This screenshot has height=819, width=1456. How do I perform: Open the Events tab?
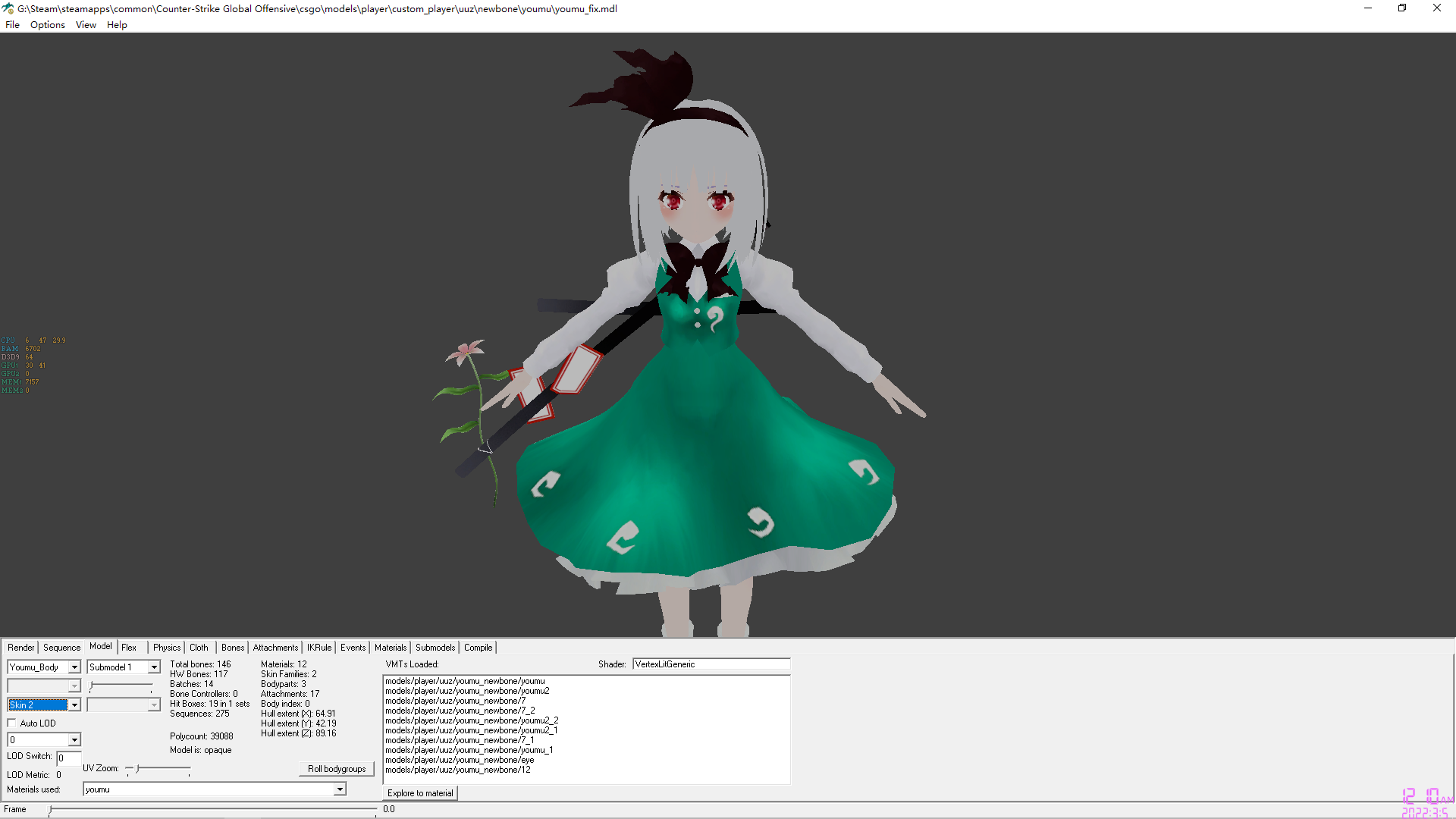coord(353,648)
